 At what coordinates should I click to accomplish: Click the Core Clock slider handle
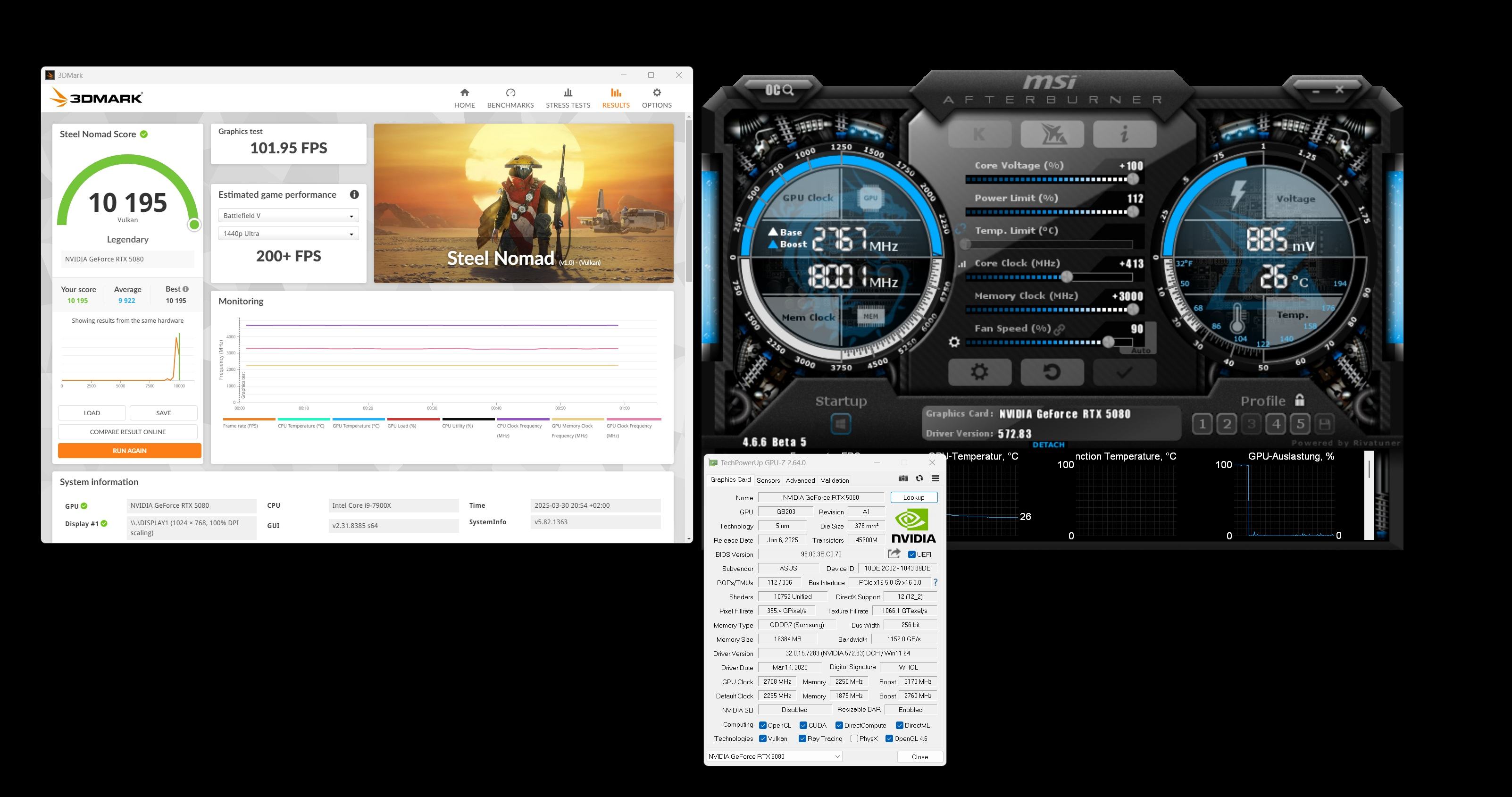[1067, 277]
